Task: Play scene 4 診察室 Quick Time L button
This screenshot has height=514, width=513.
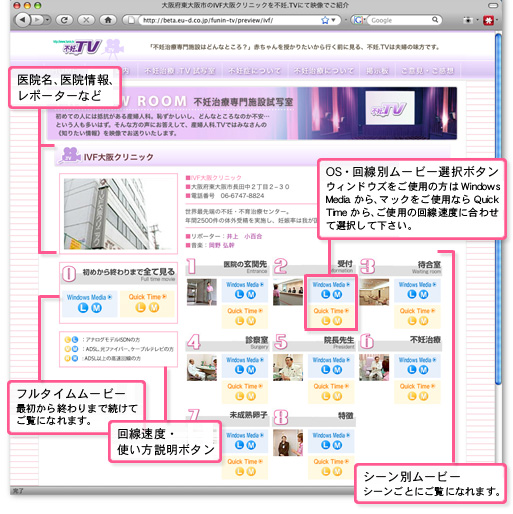Action: (239, 396)
